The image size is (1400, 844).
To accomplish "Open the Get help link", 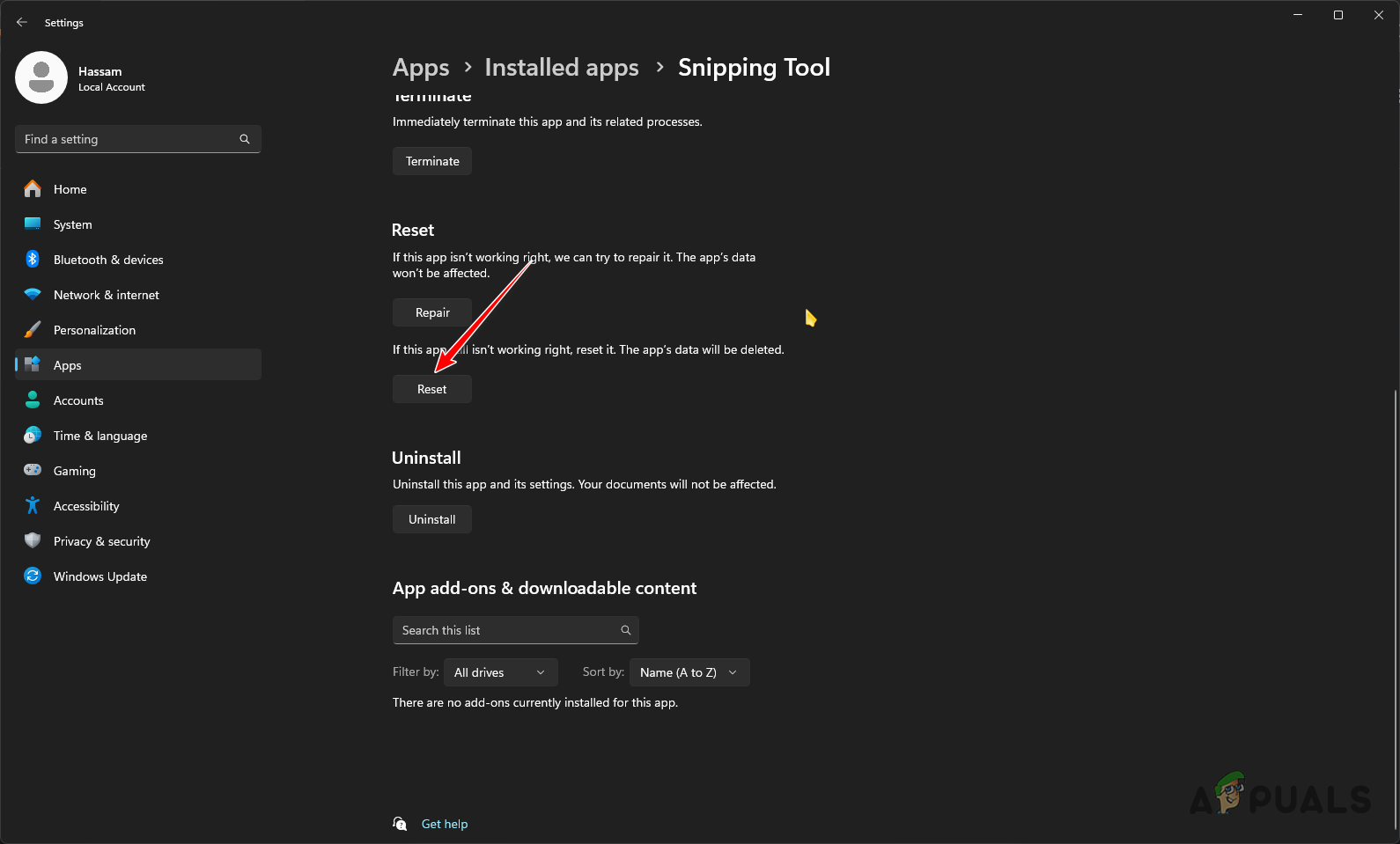I will pos(445,824).
